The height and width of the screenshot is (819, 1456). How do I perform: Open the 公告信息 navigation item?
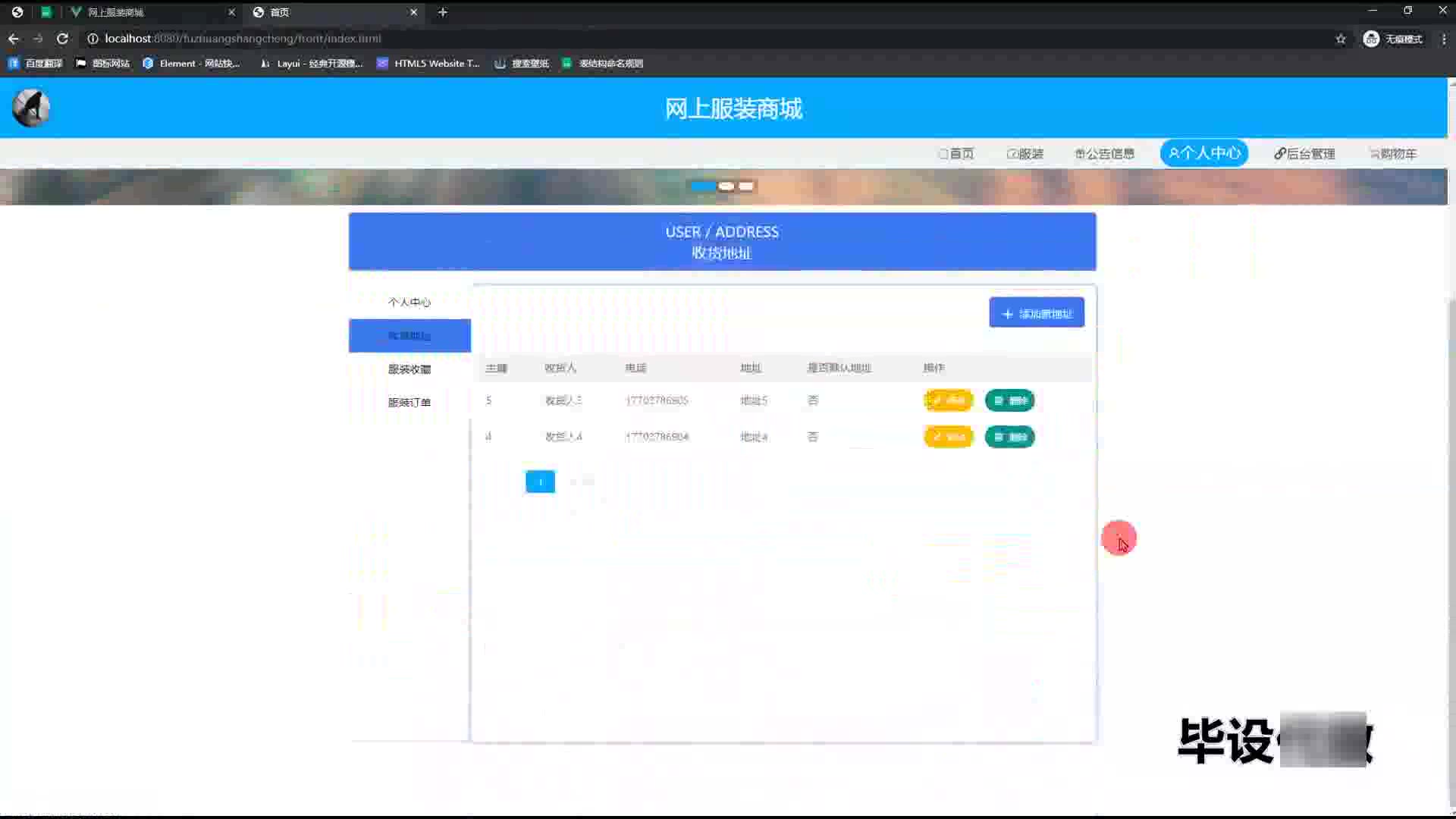click(x=1105, y=154)
